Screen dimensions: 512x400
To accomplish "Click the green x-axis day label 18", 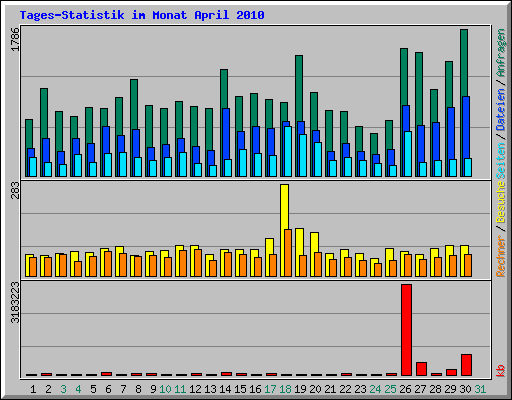I will [x=285, y=389].
